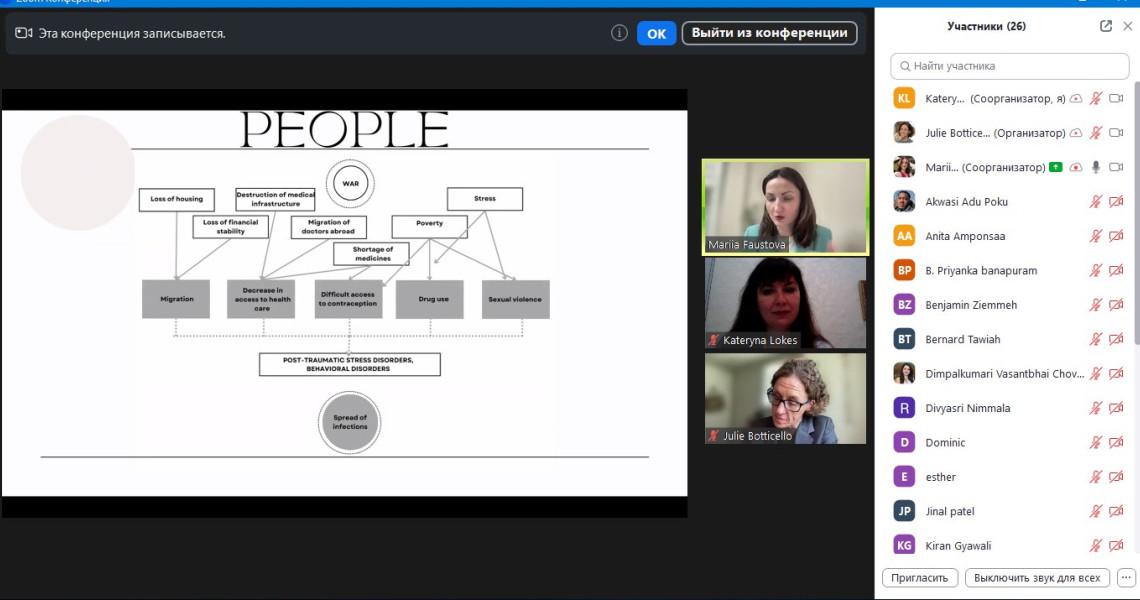Viewport: 1140px width, 600px height.
Task: Toggle Dominic's muted microphone
Action: click(1096, 442)
